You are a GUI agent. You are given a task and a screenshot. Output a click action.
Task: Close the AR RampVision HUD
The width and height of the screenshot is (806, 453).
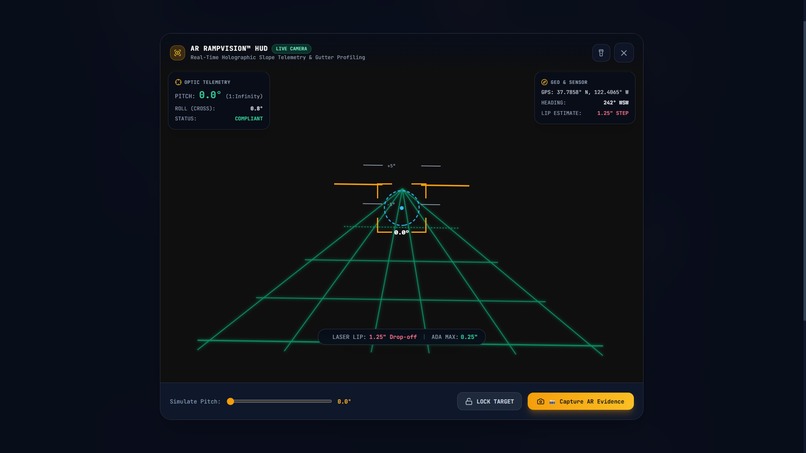624,53
